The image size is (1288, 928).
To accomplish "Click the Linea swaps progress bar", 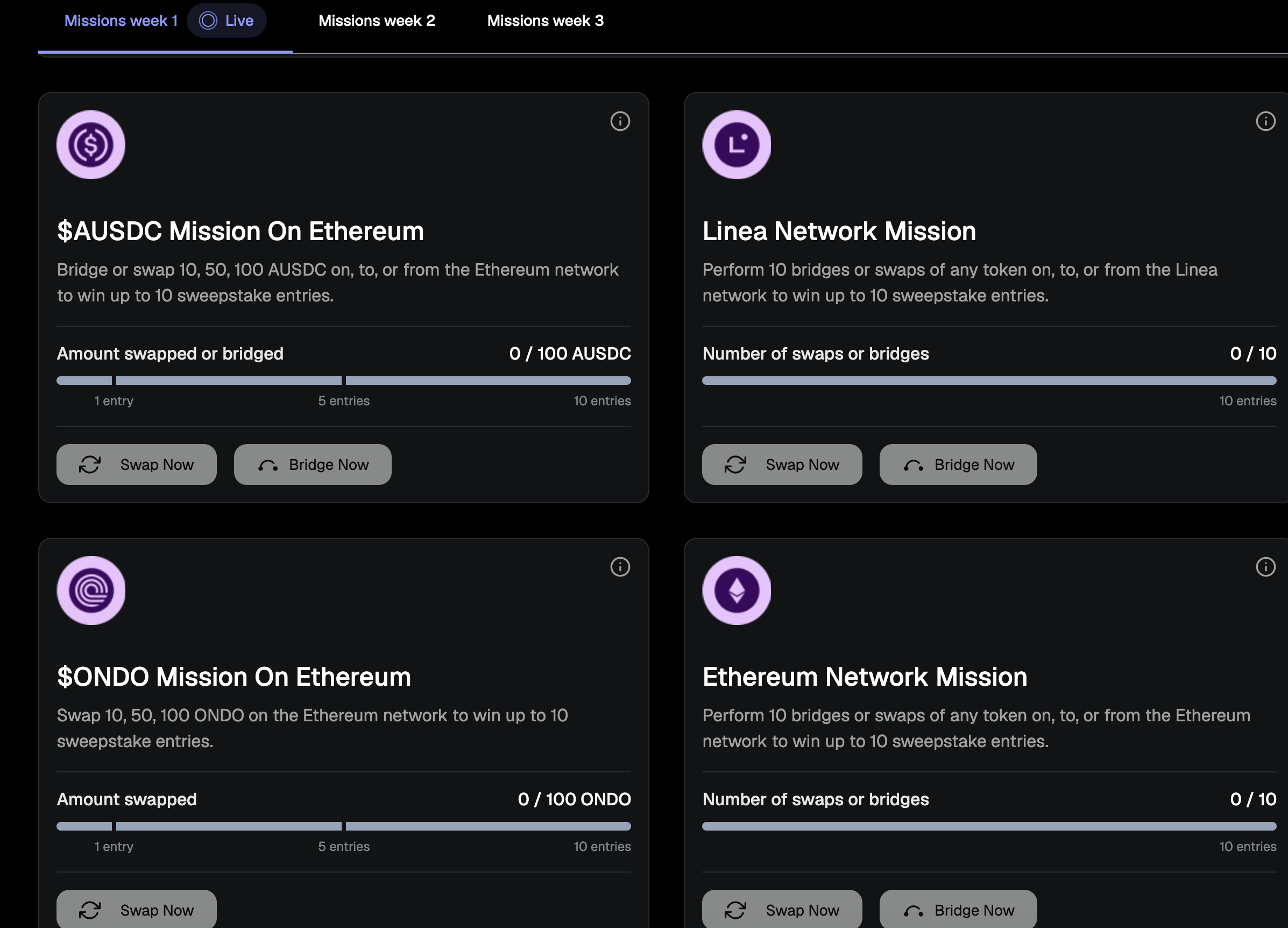I will (x=988, y=380).
